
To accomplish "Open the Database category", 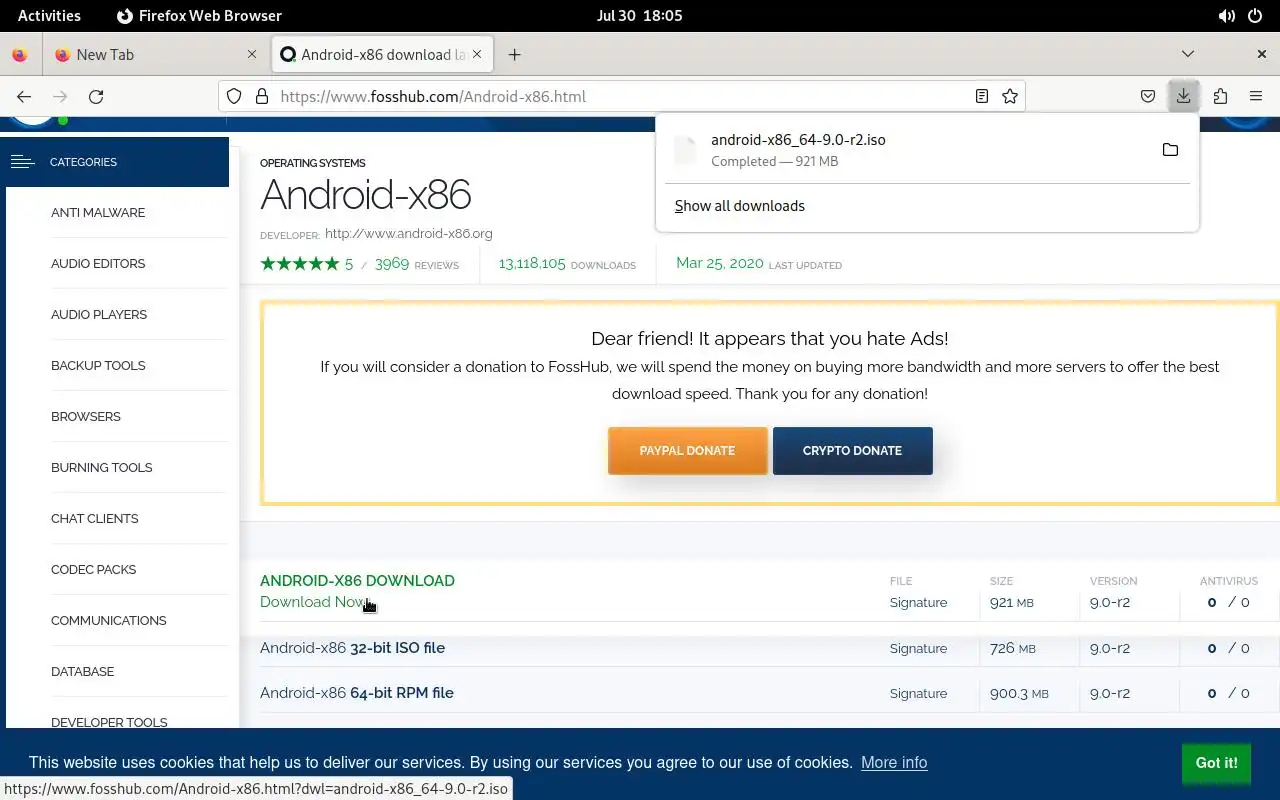I will (83, 671).
